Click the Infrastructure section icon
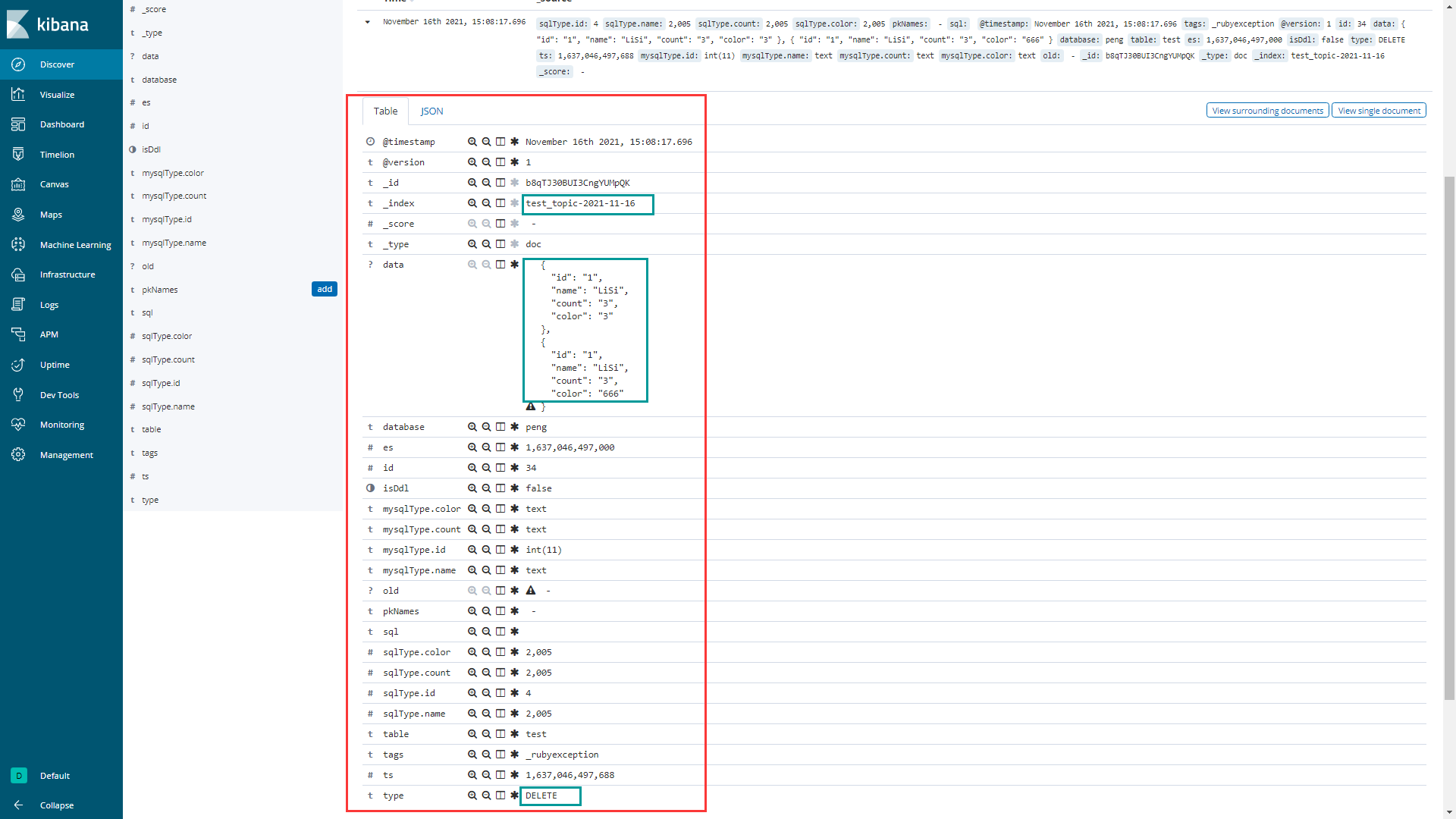Viewport: 1456px width, 819px height. [x=19, y=274]
